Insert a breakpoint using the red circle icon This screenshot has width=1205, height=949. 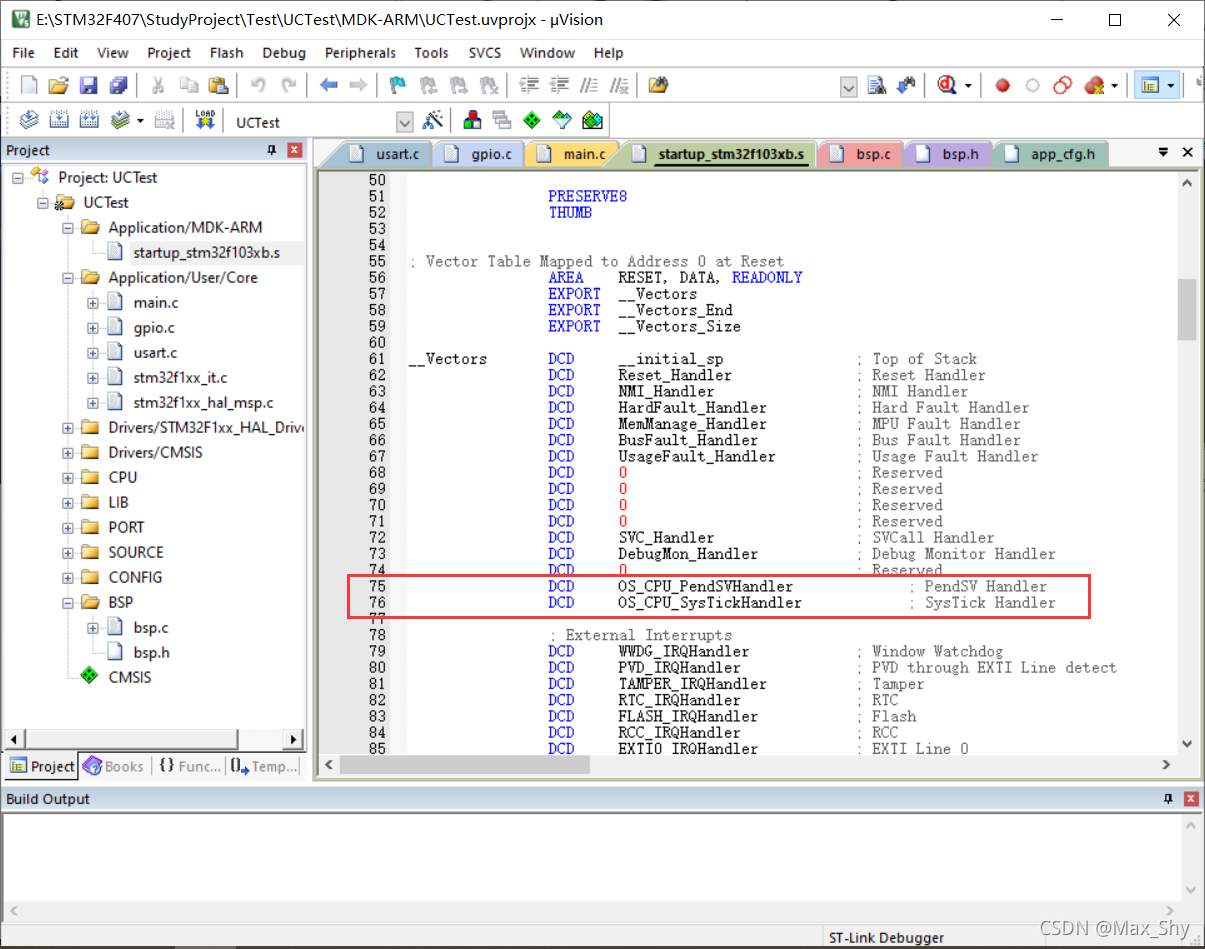click(1002, 86)
